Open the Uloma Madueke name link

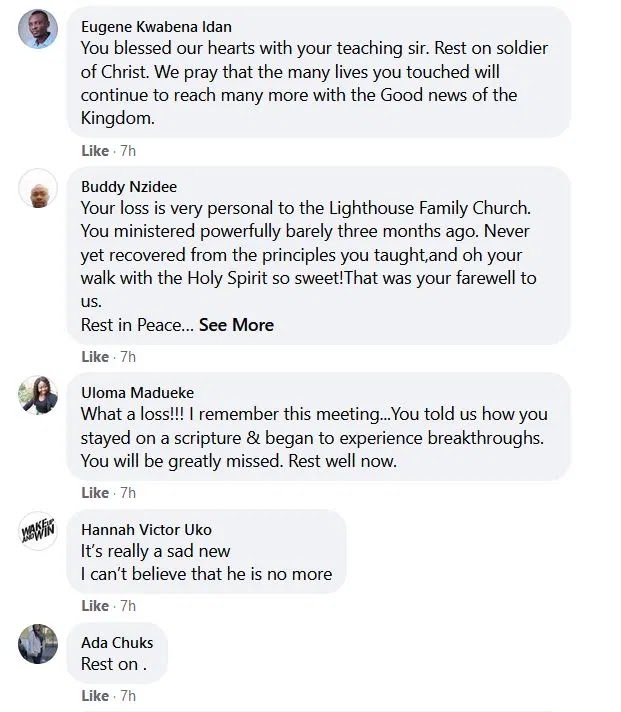click(138, 393)
